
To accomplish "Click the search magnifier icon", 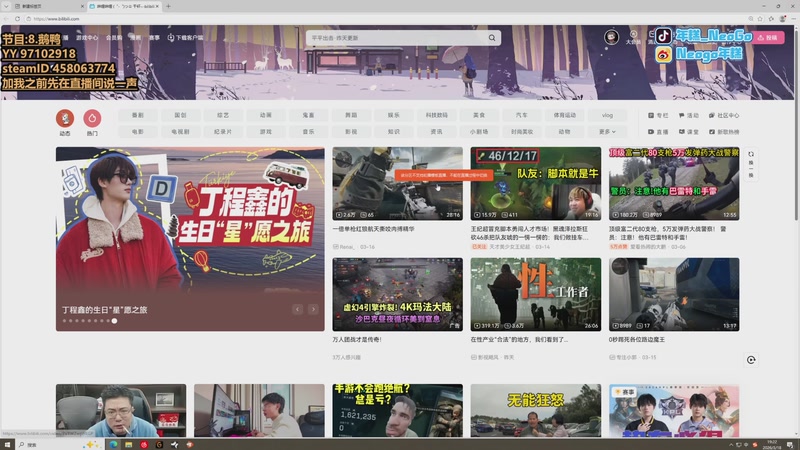I will coord(492,38).
